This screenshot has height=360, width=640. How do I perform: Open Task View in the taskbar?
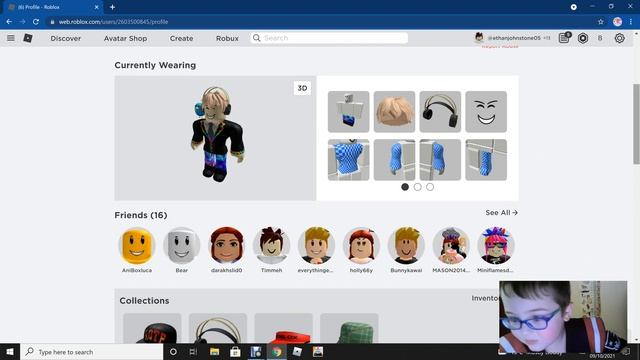[x=193, y=351]
